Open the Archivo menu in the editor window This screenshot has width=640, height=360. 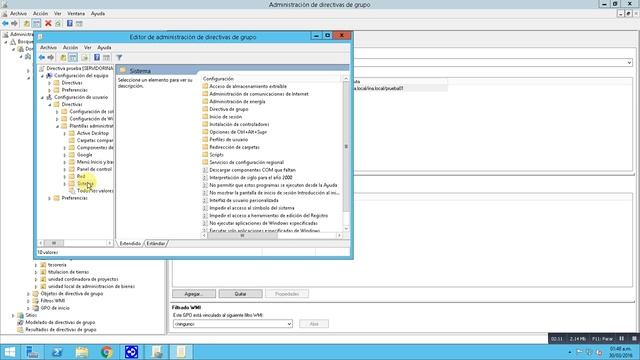48,47
